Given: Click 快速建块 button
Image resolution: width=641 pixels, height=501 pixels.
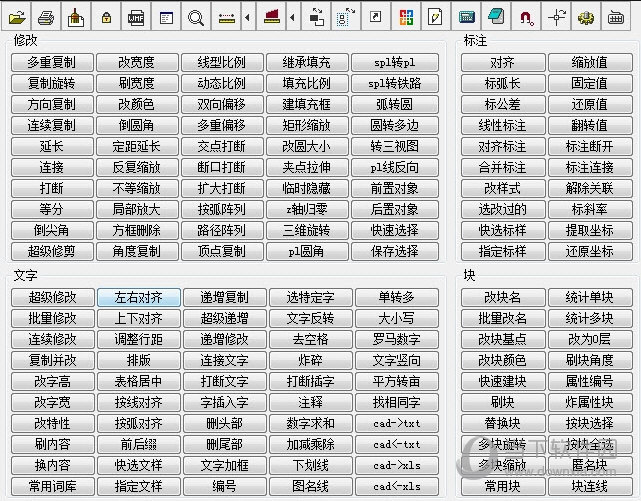Looking at the screenshot, I should [502, 381].
